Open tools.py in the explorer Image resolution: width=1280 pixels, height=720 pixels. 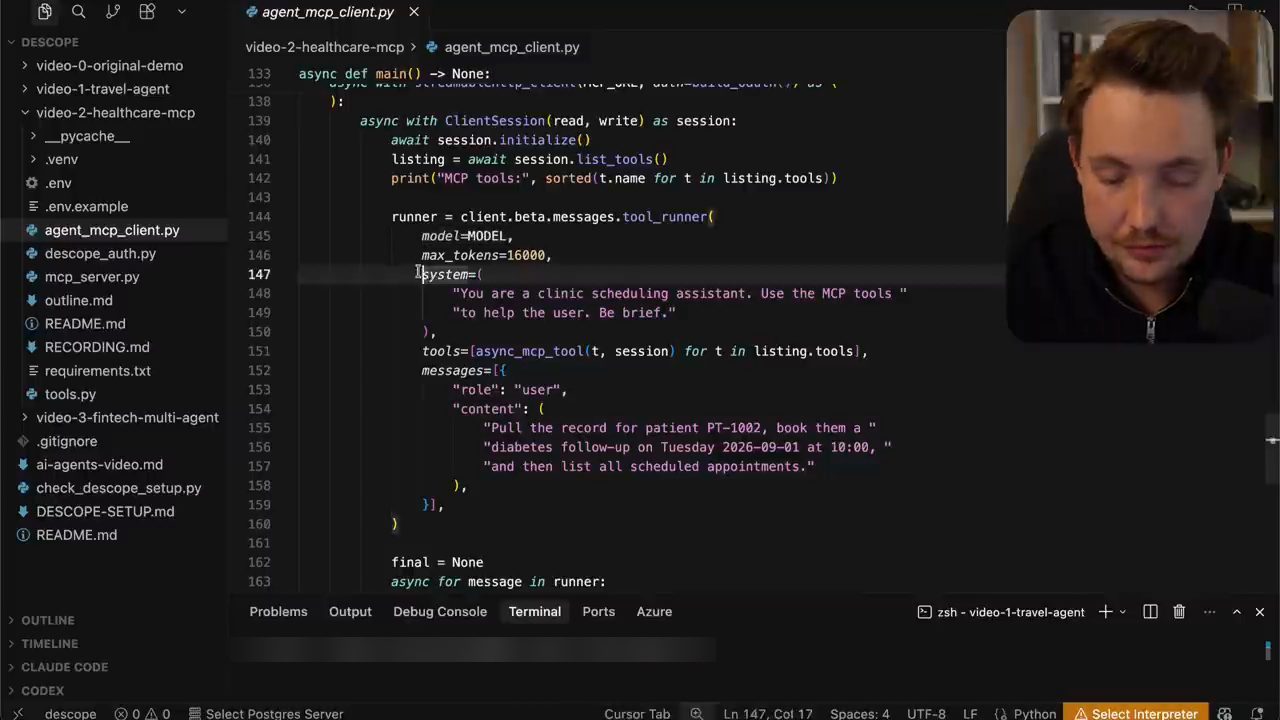click(x=70, y=394)
